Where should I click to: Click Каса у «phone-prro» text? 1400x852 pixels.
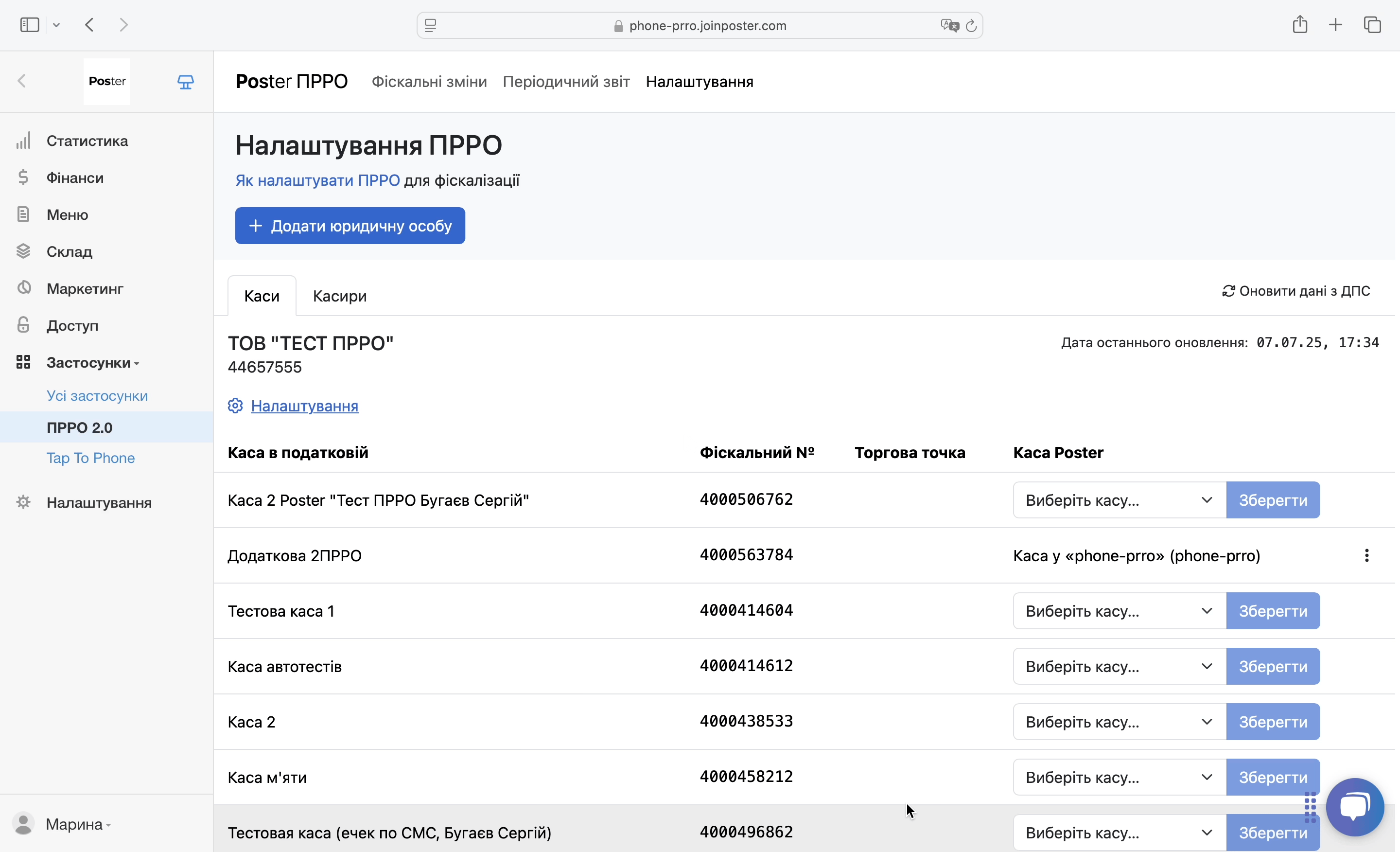pyautogui.click(x=1137, y=555)
